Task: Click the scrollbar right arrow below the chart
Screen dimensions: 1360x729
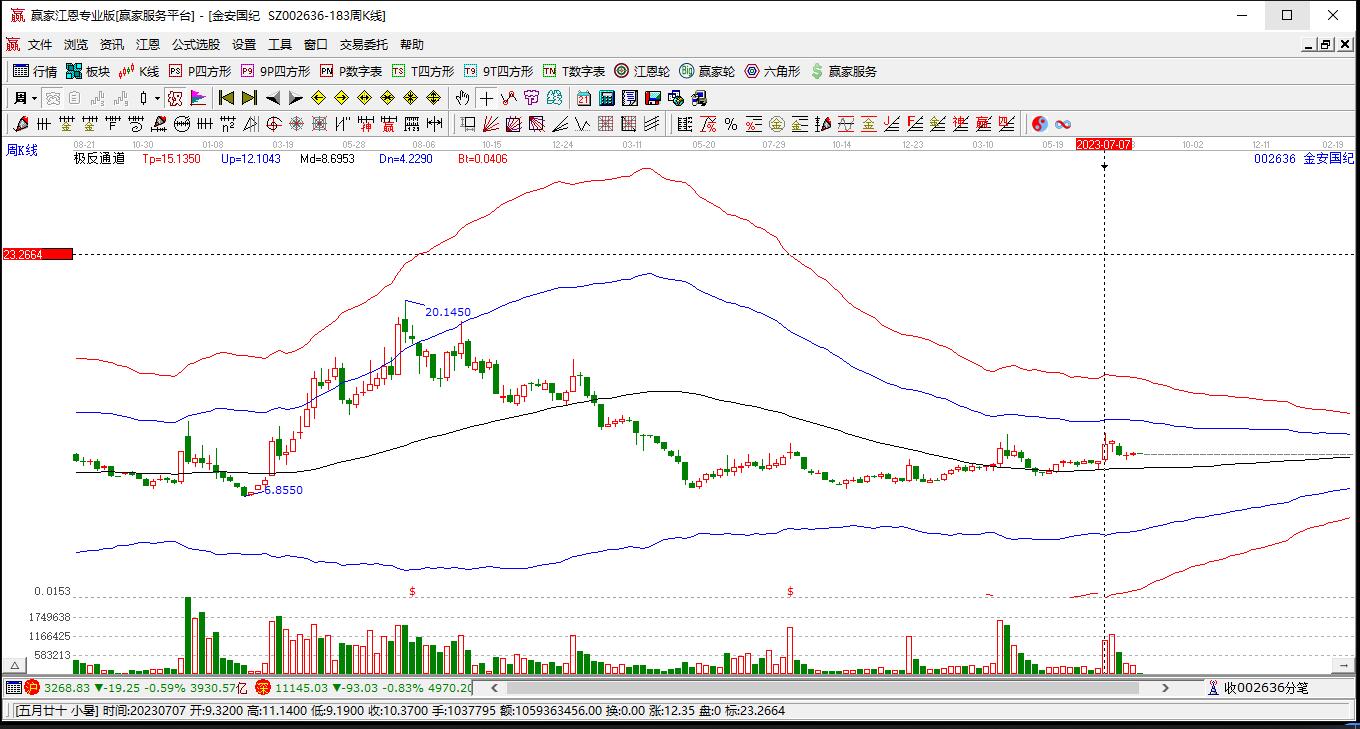Action: click(x=1165, y=688)
